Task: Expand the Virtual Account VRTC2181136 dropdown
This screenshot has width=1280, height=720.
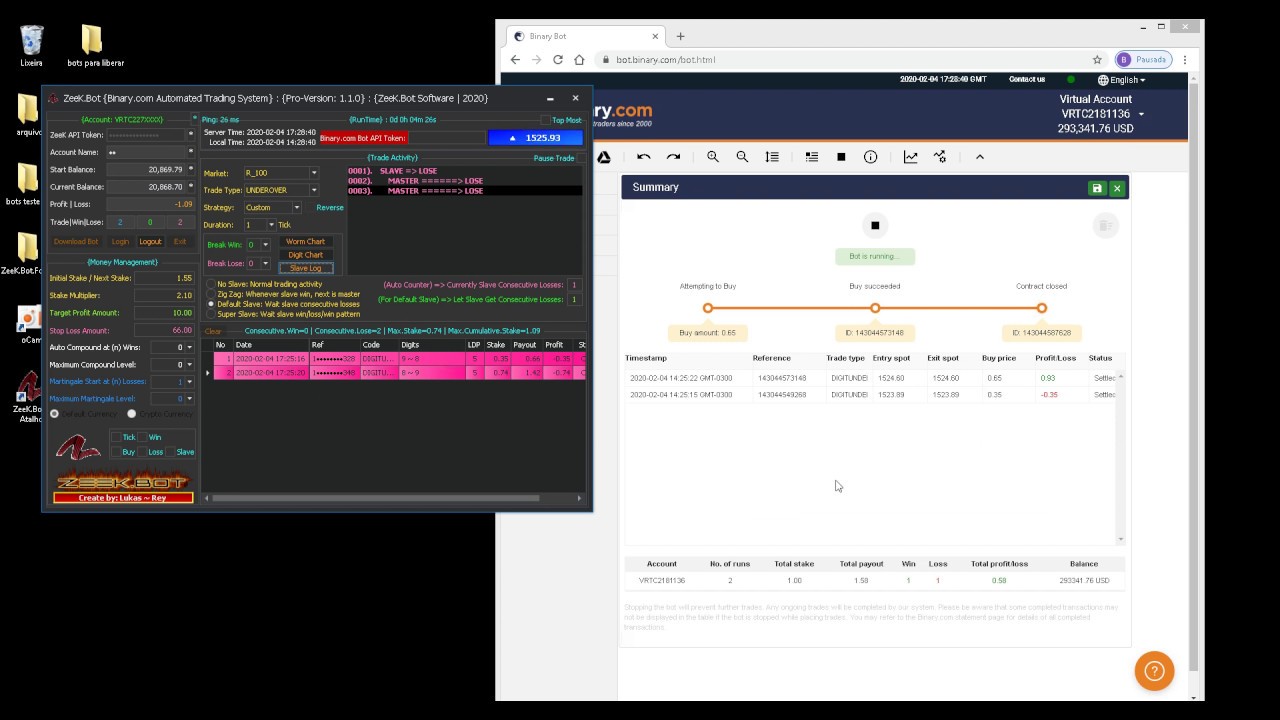Action: pos(1141,114)
